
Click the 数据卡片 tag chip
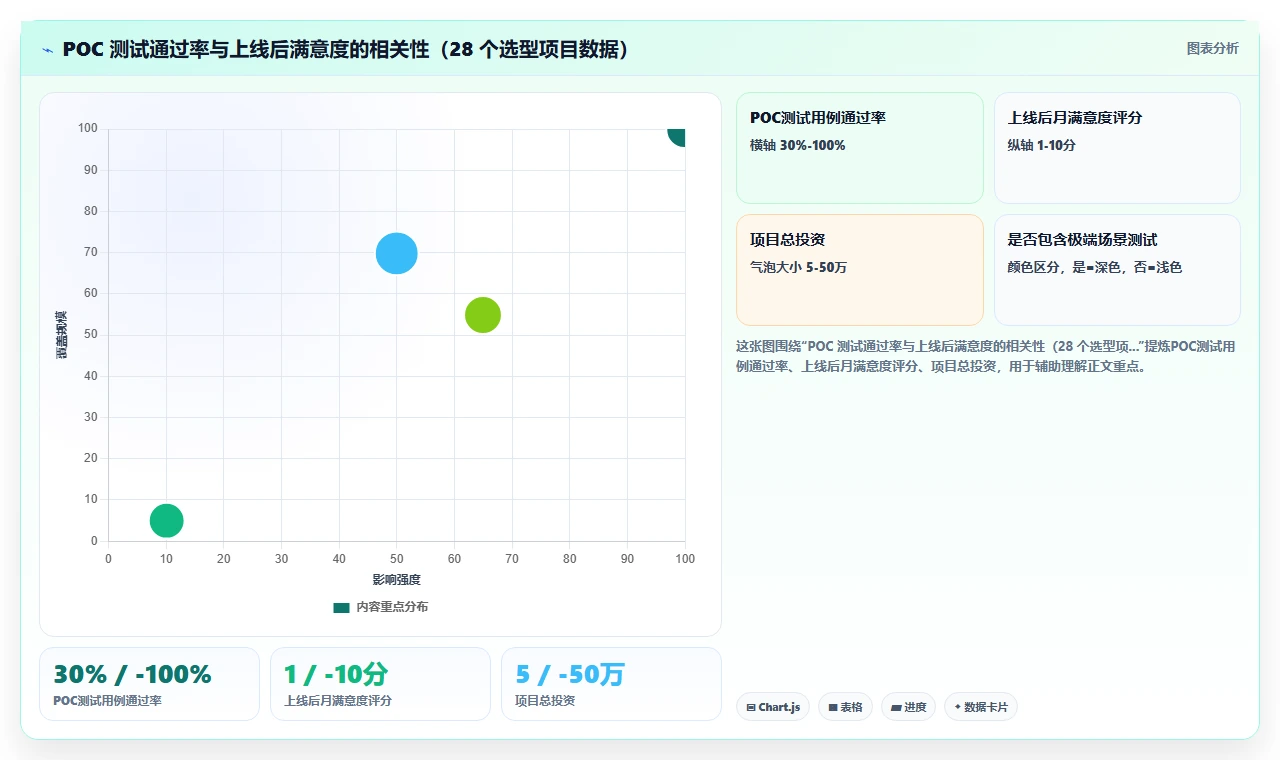981,707
